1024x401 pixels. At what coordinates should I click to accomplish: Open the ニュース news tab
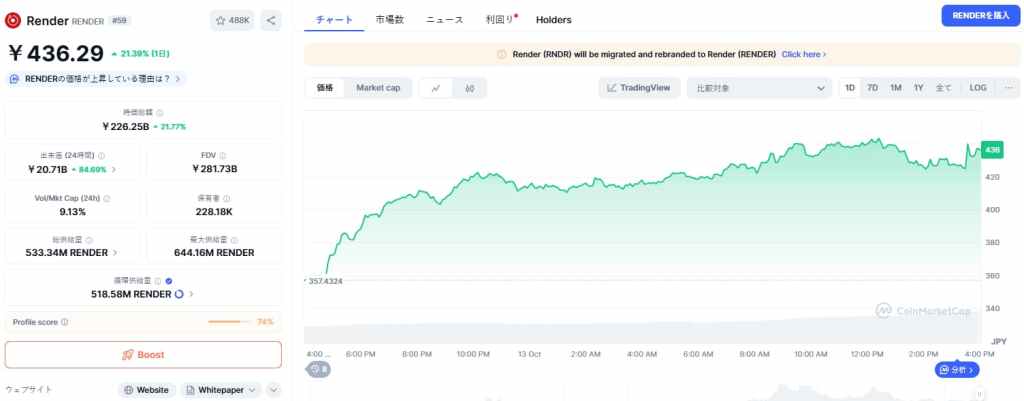coord(444,20)
